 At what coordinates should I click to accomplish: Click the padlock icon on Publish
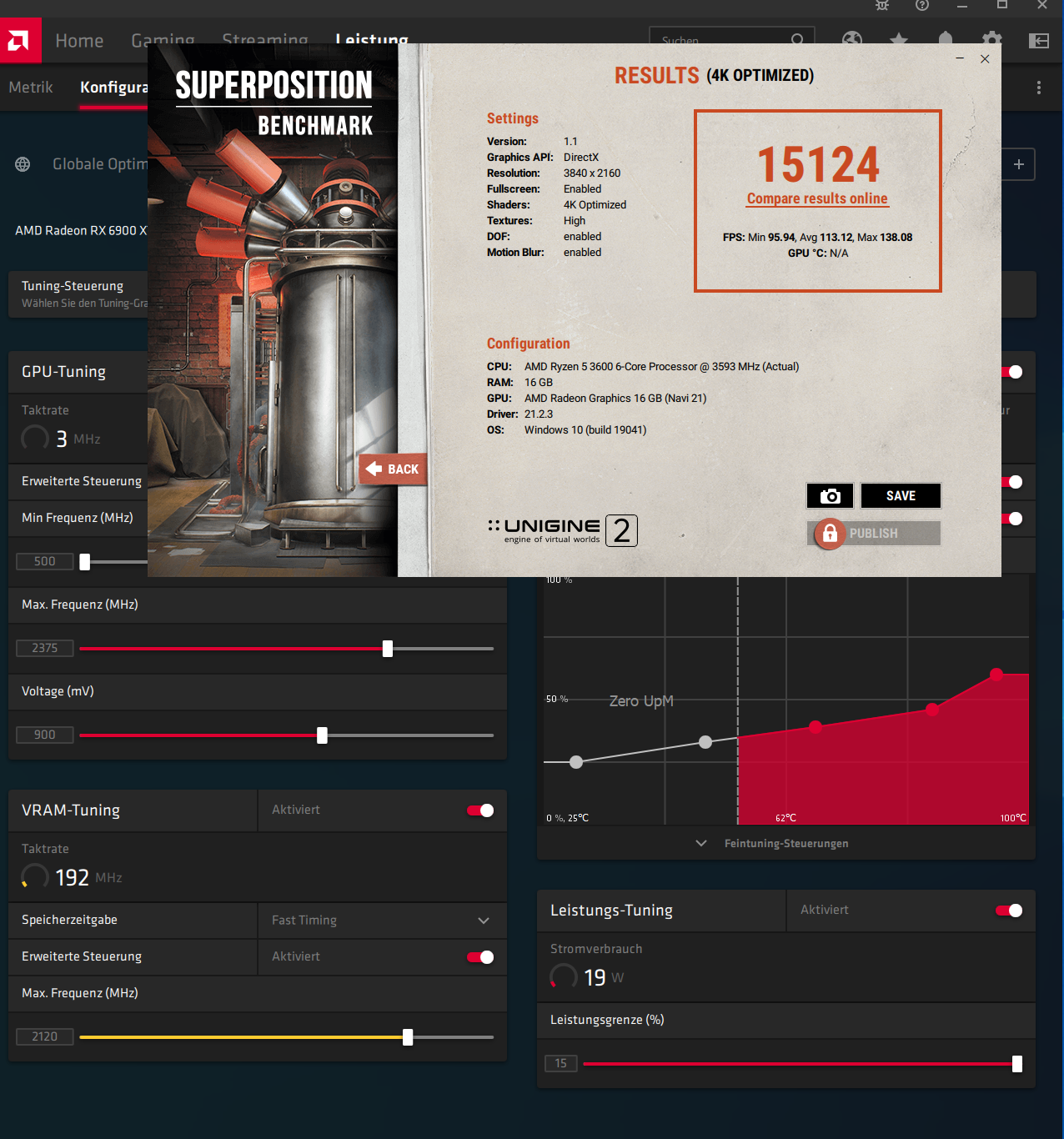(830, 533)
